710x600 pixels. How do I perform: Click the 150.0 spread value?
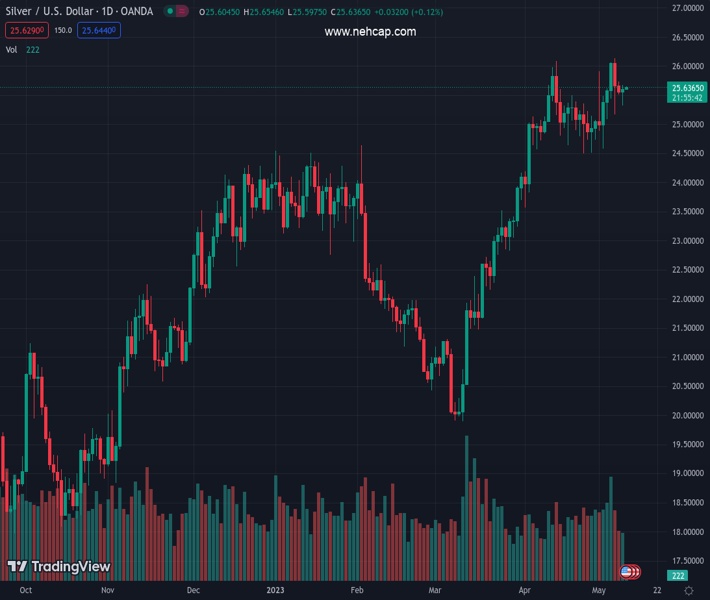click(62, 30)
